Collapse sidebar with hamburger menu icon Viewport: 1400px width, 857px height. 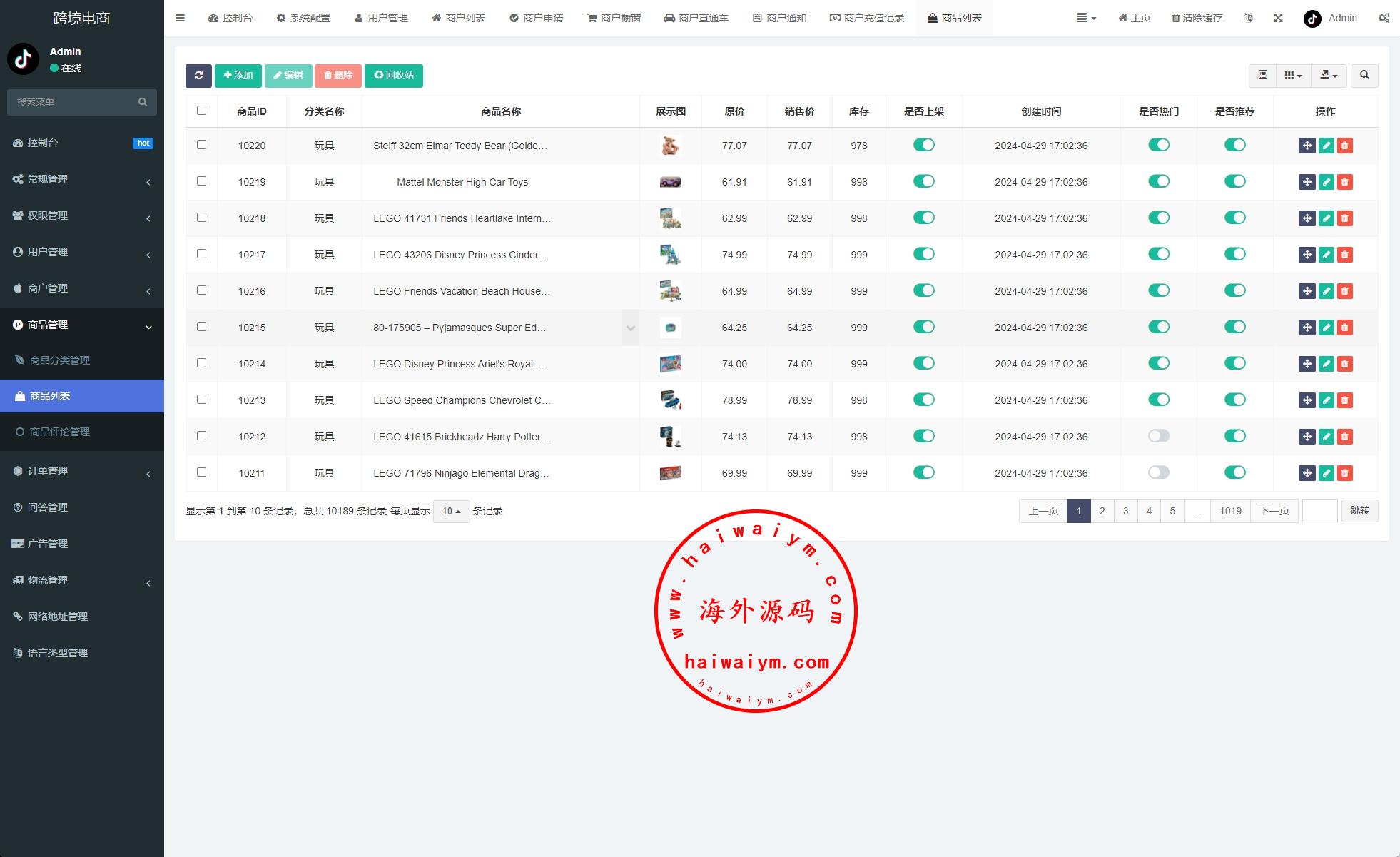180,18
